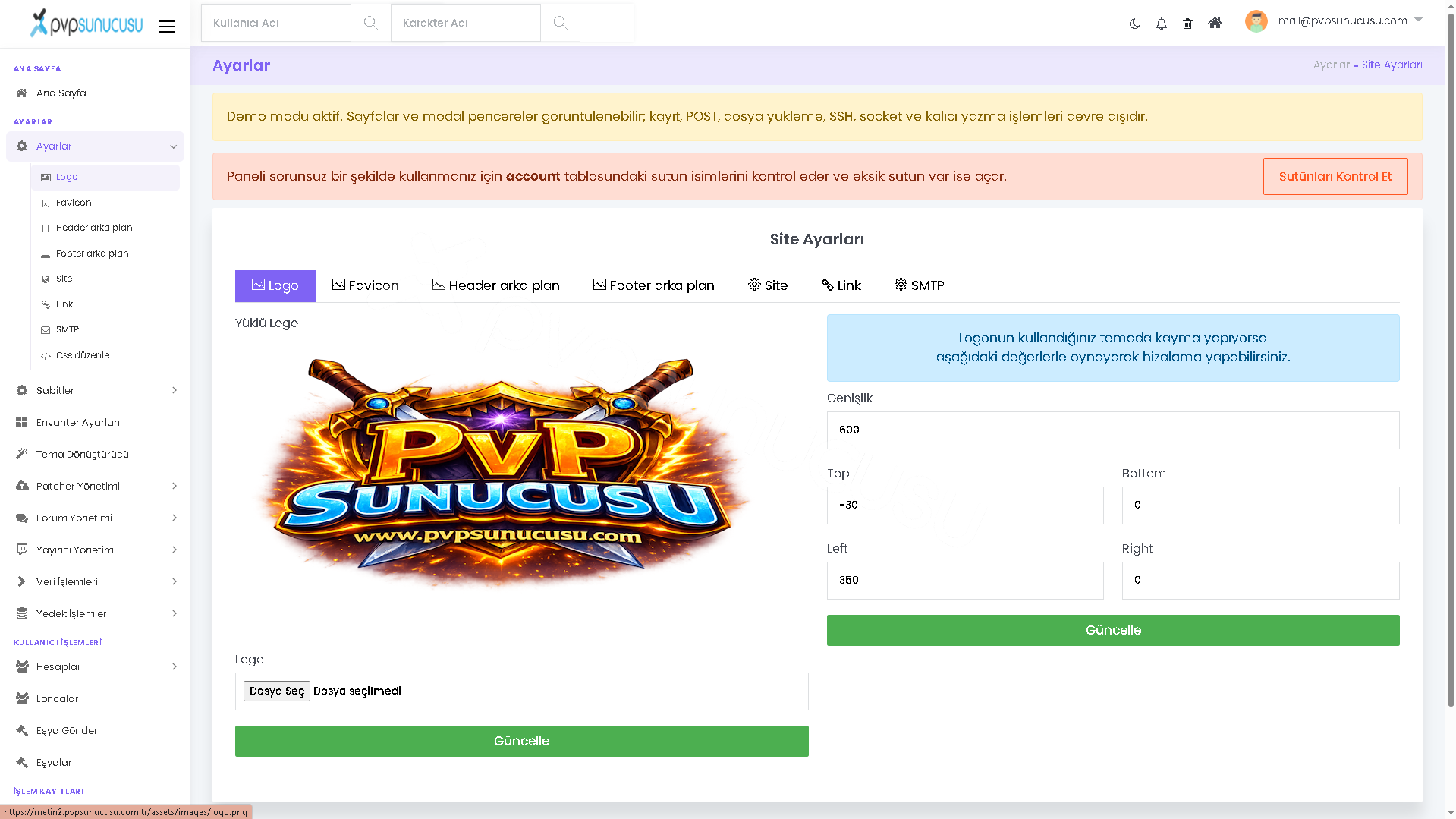The width and height of the screenshot is (1456, 819).
Task: Click Site Ayarları breadcrumb link
Action: click(1392, 65)
